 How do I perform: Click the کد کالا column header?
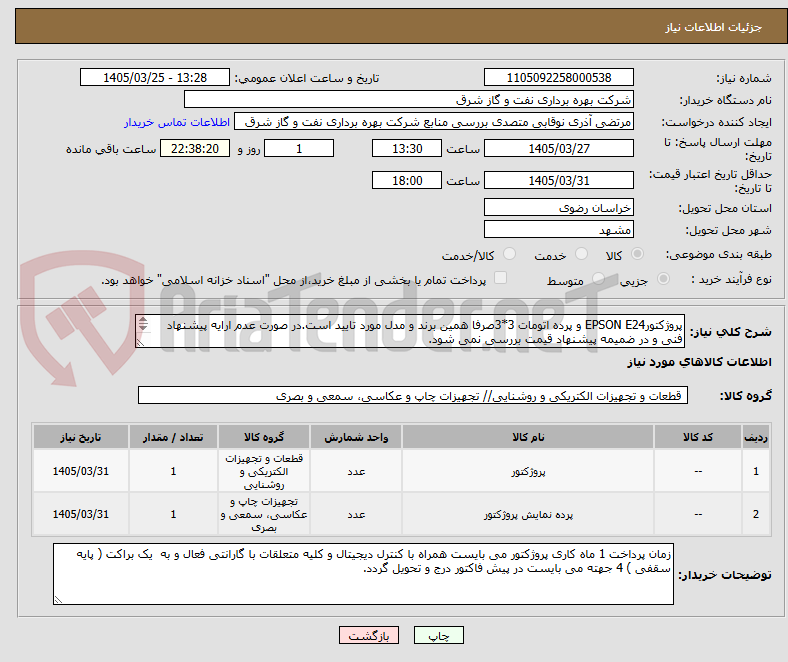698,437
